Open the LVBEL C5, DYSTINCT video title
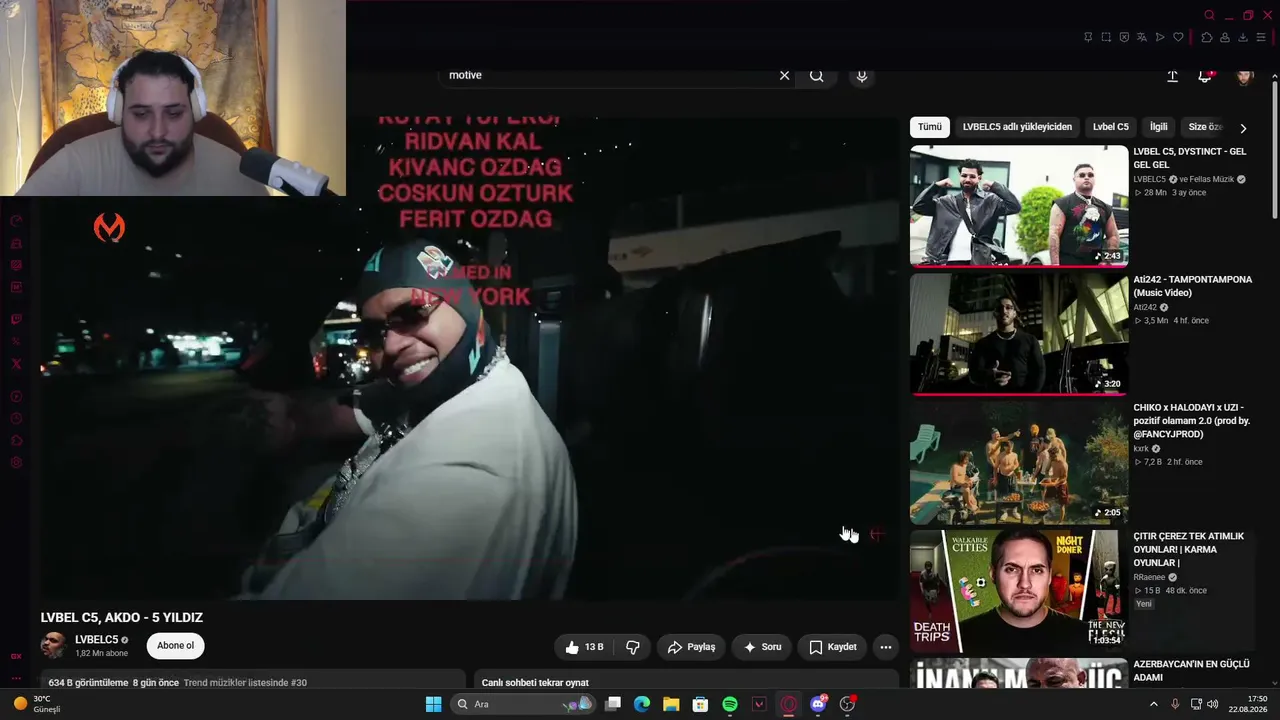Image resolution: width=1280 pixels, height=720 pixels. point(1190,158)
